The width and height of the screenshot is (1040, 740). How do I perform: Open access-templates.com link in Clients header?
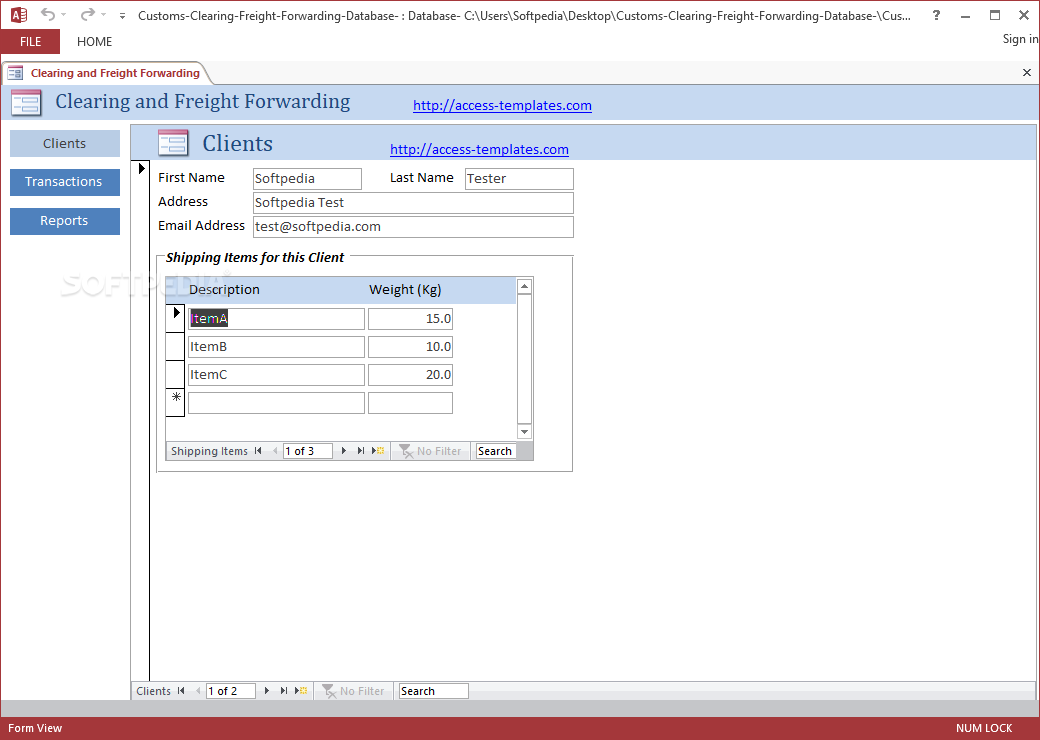pos(479,150)
